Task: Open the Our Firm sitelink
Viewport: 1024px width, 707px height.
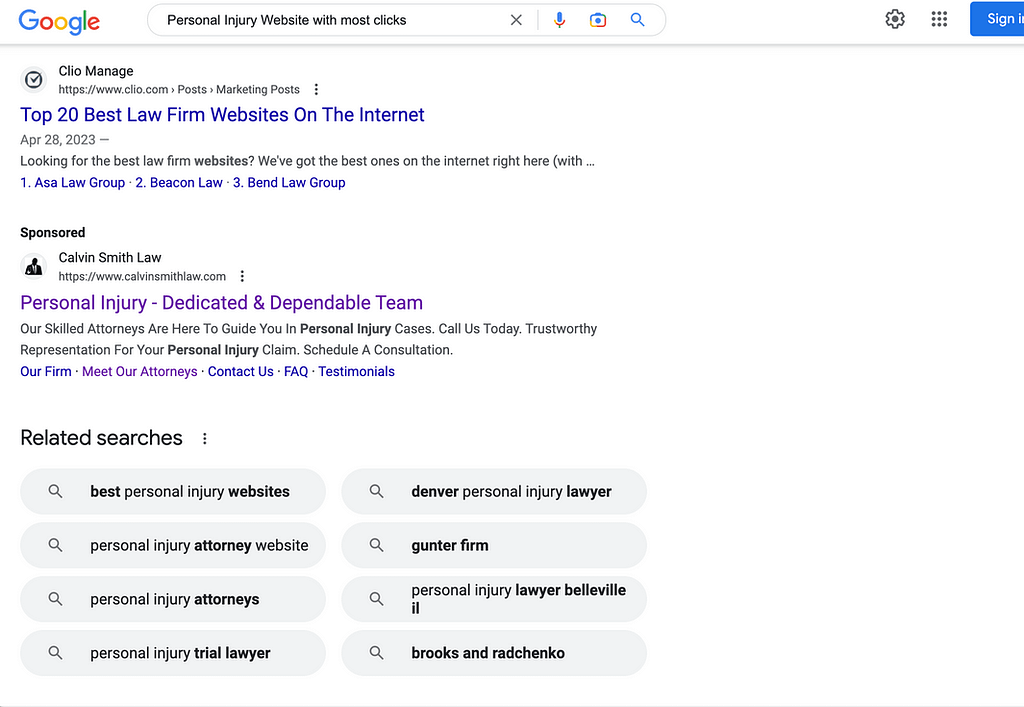Action: (46, 371)
